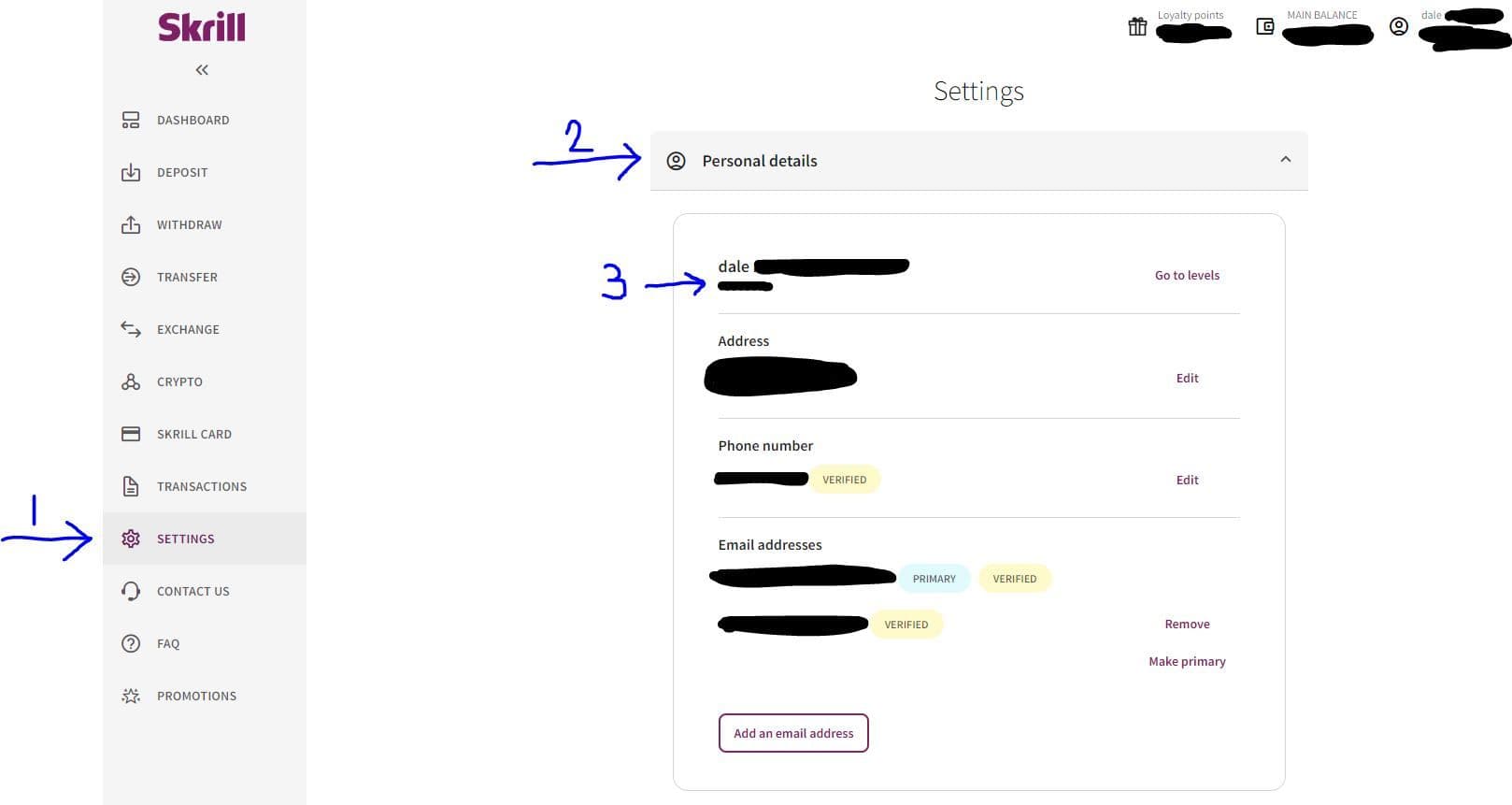Open the Transfer arrow icon

131,277
